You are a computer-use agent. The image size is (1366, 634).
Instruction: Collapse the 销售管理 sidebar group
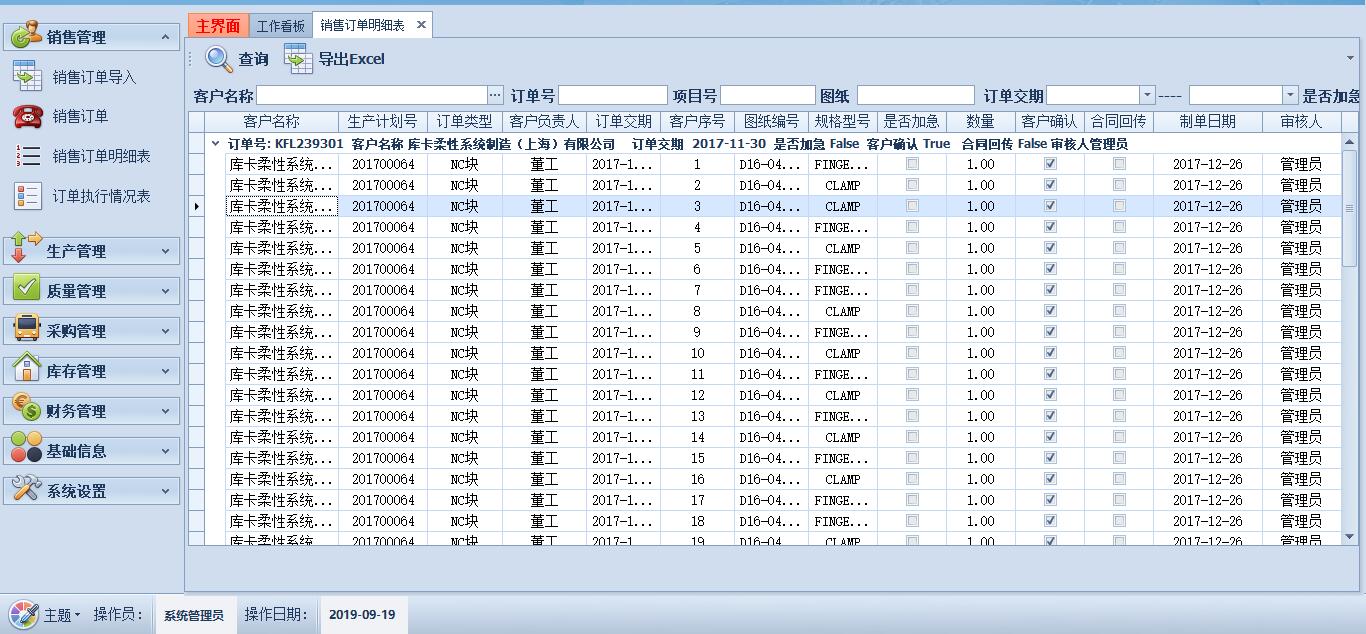(165, 37)
